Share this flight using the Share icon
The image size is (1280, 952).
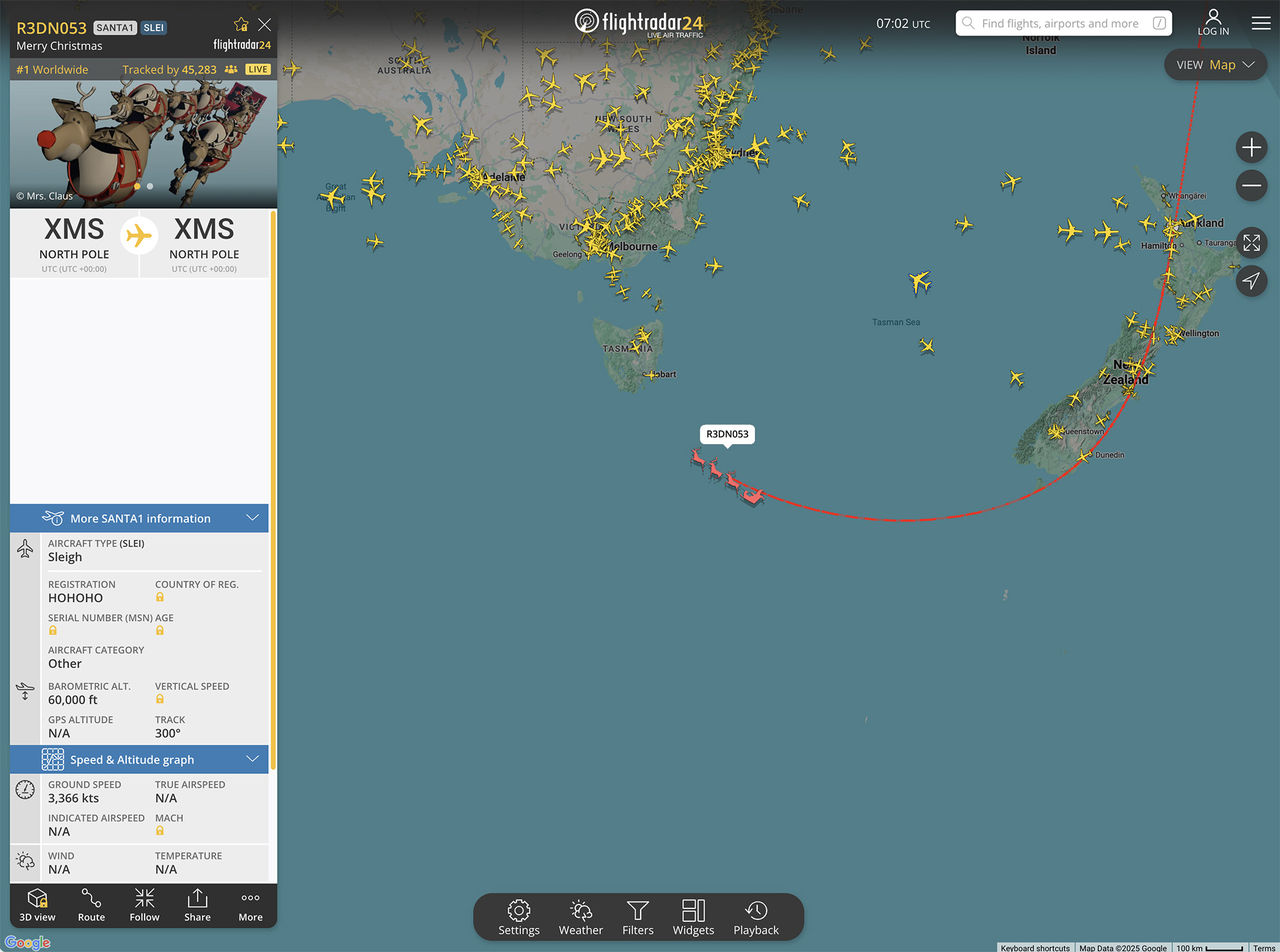pos(197,904)
